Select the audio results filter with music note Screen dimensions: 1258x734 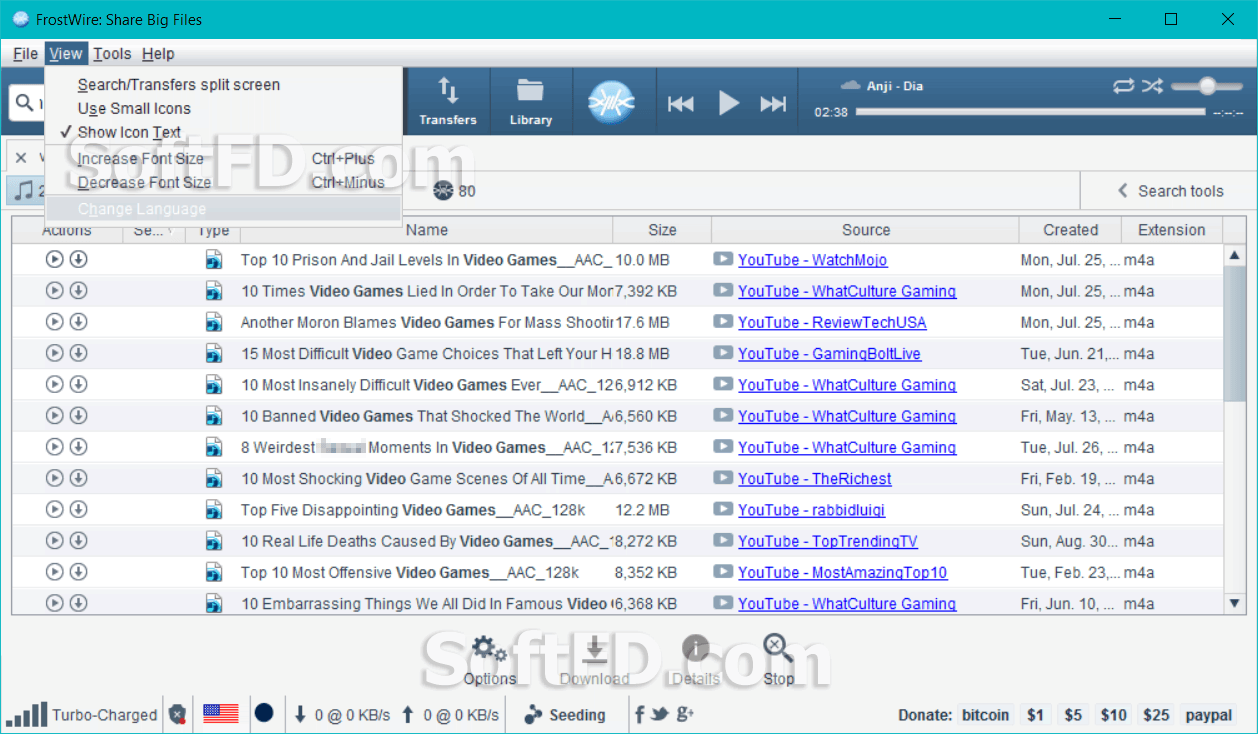pos(27,190)
